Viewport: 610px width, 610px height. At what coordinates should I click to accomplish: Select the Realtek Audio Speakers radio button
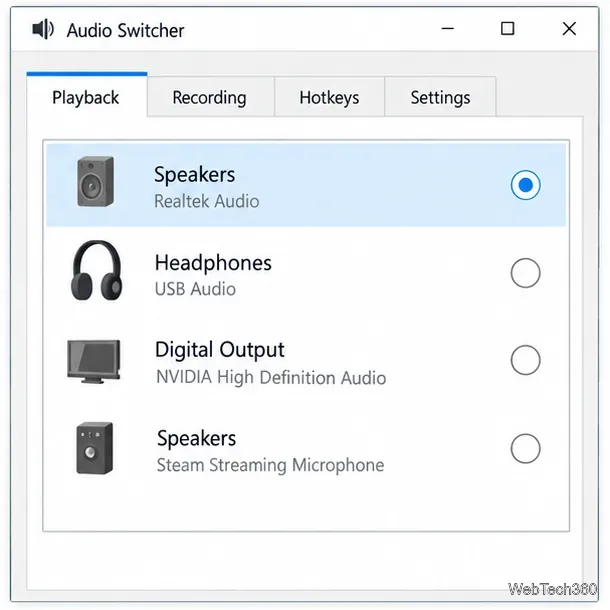(x=525, y=185)
